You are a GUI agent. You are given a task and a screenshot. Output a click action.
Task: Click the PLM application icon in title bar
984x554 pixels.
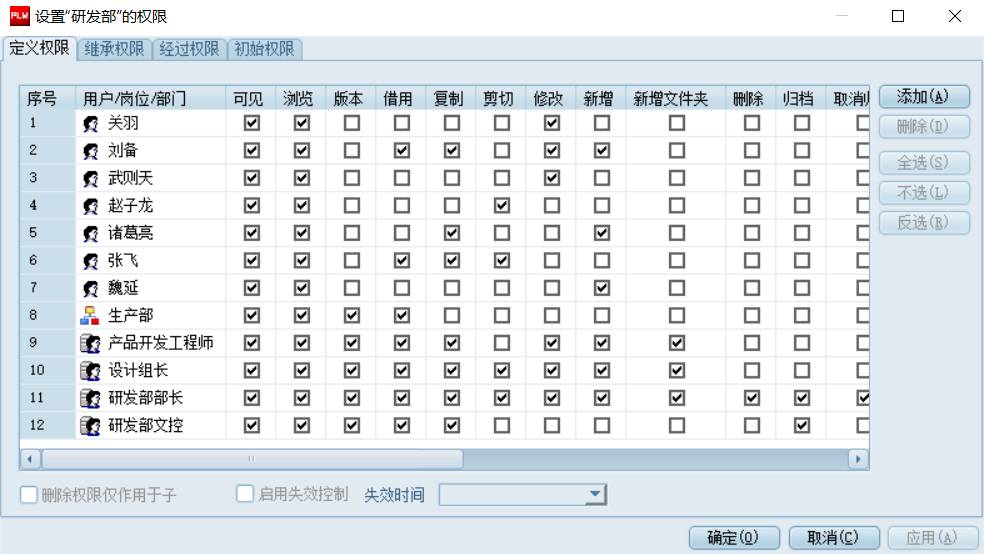coord(19,16)
